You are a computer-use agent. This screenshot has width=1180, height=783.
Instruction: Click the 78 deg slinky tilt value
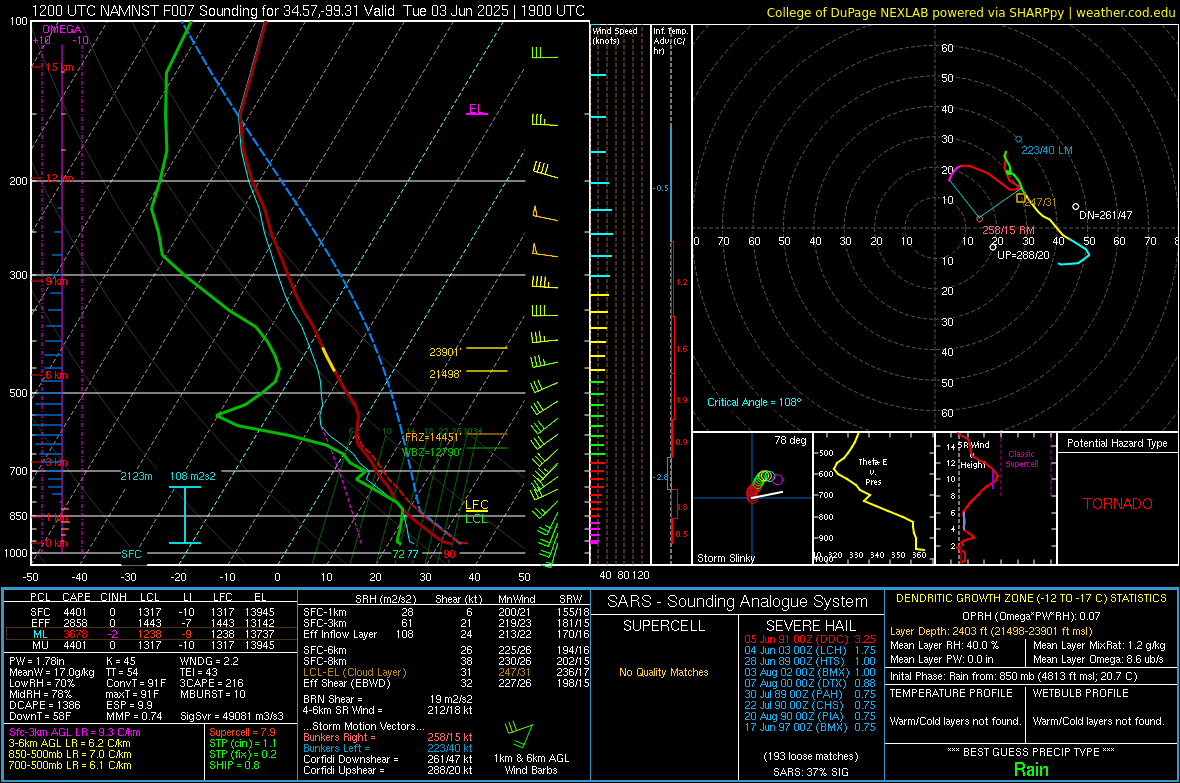[790, 440]
